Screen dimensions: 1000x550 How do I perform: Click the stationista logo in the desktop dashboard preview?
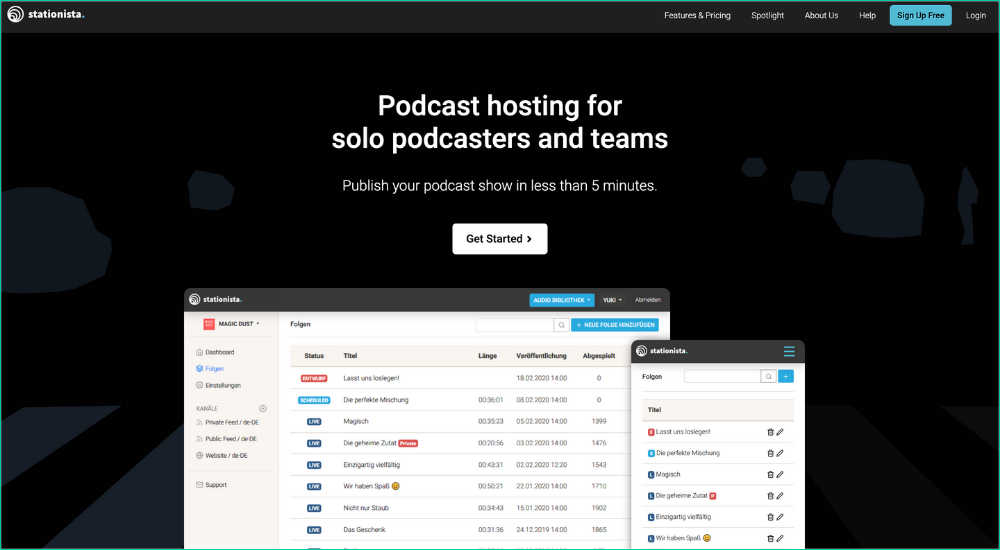click(216, 299)
